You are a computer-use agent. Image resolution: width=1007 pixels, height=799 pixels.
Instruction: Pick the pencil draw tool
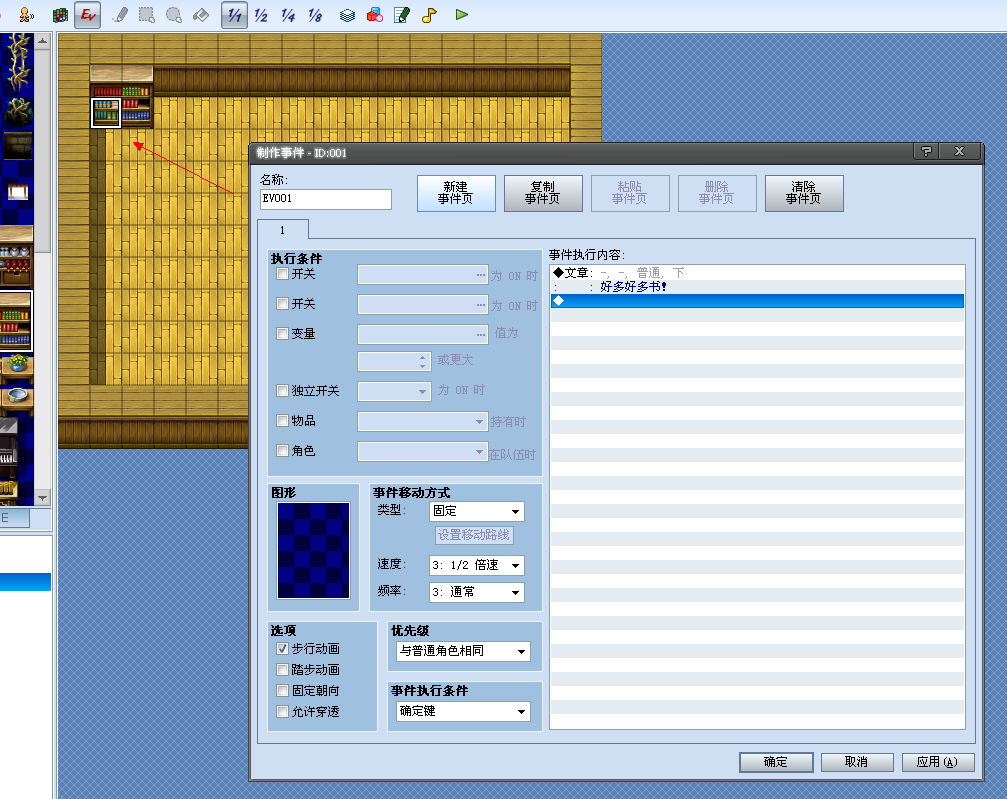[120, 14]
